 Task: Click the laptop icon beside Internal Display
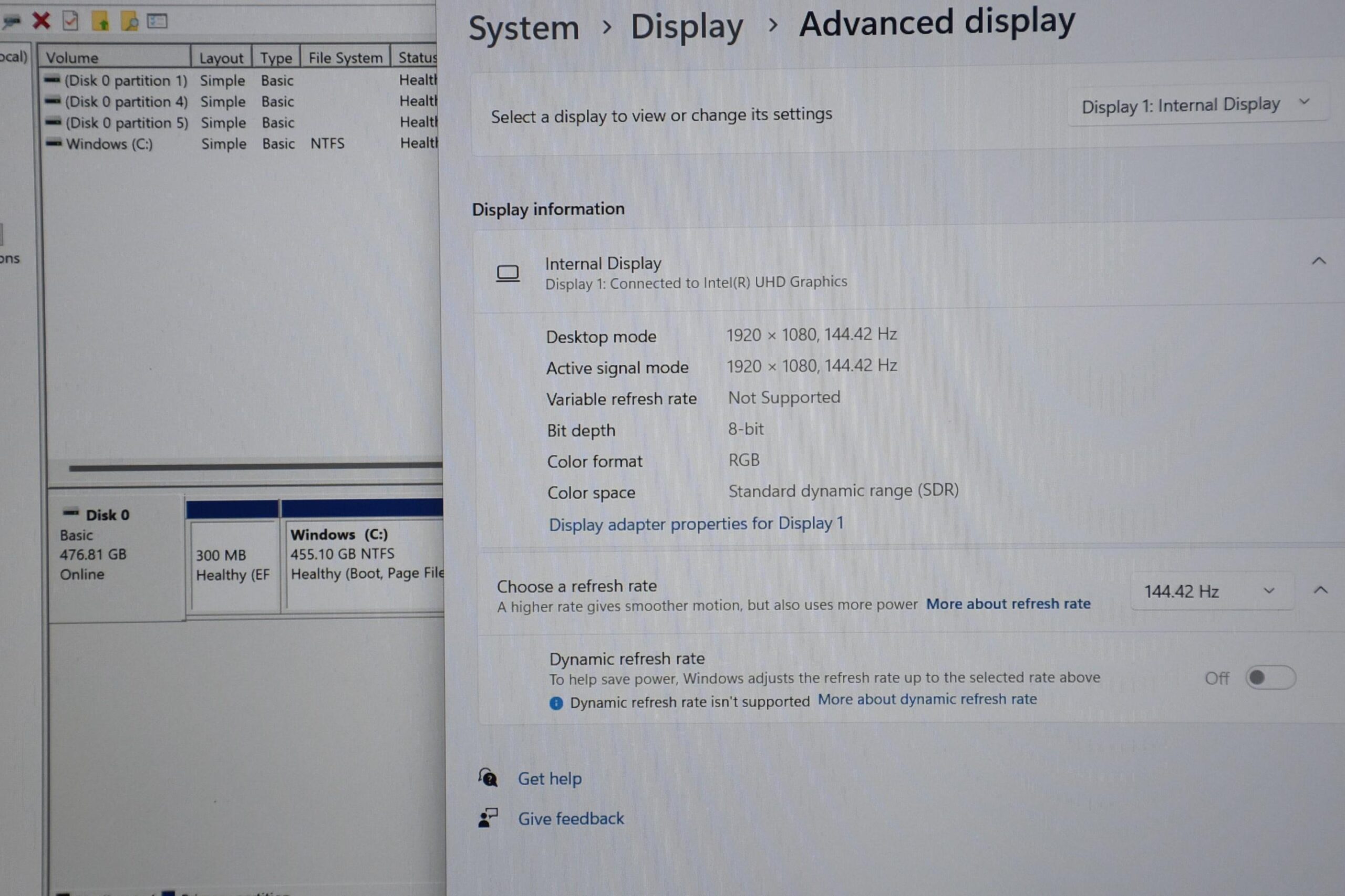pyautogui.click(x=508, y=274)
